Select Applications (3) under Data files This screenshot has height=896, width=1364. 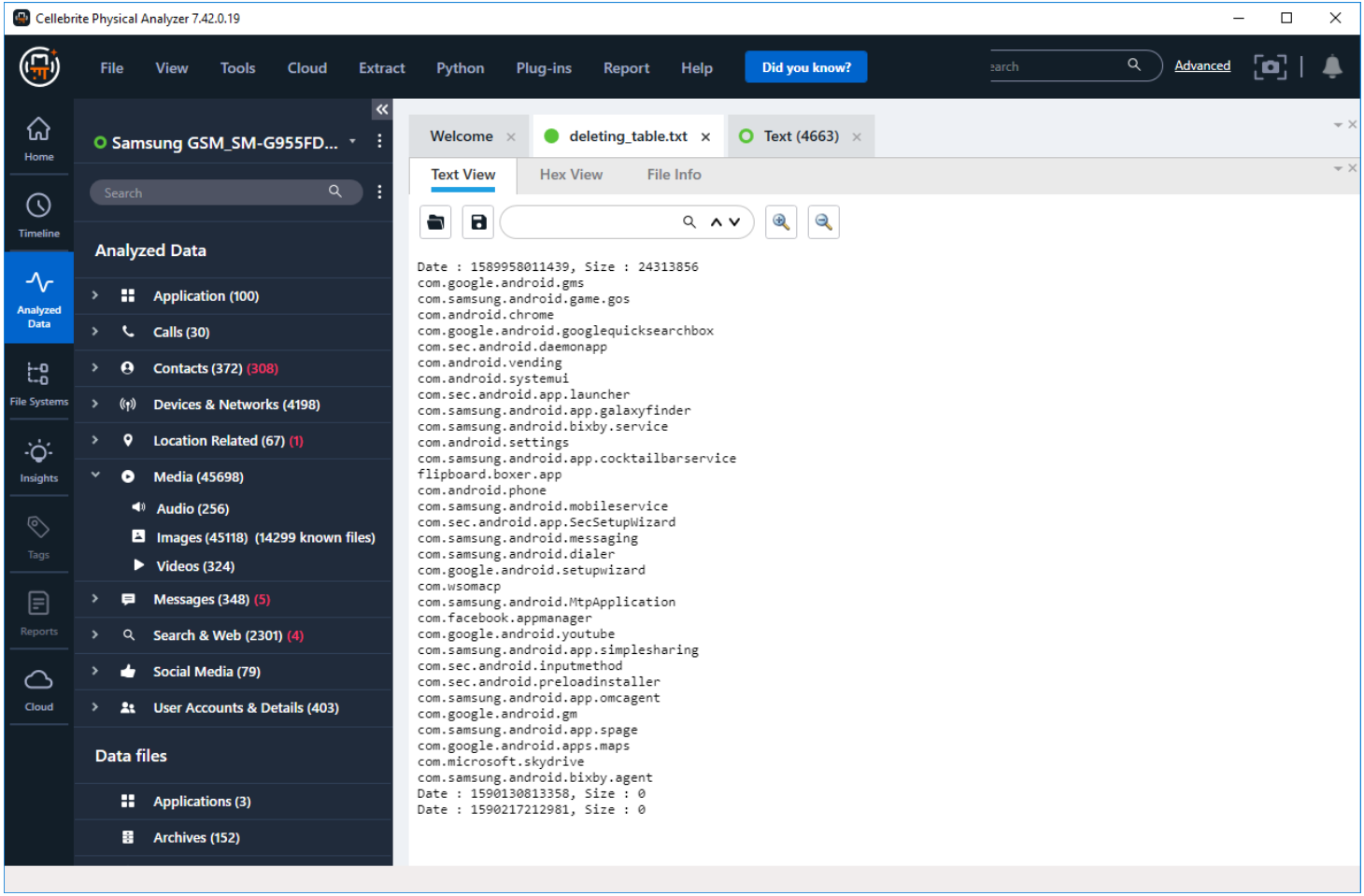tap(202, 802)
